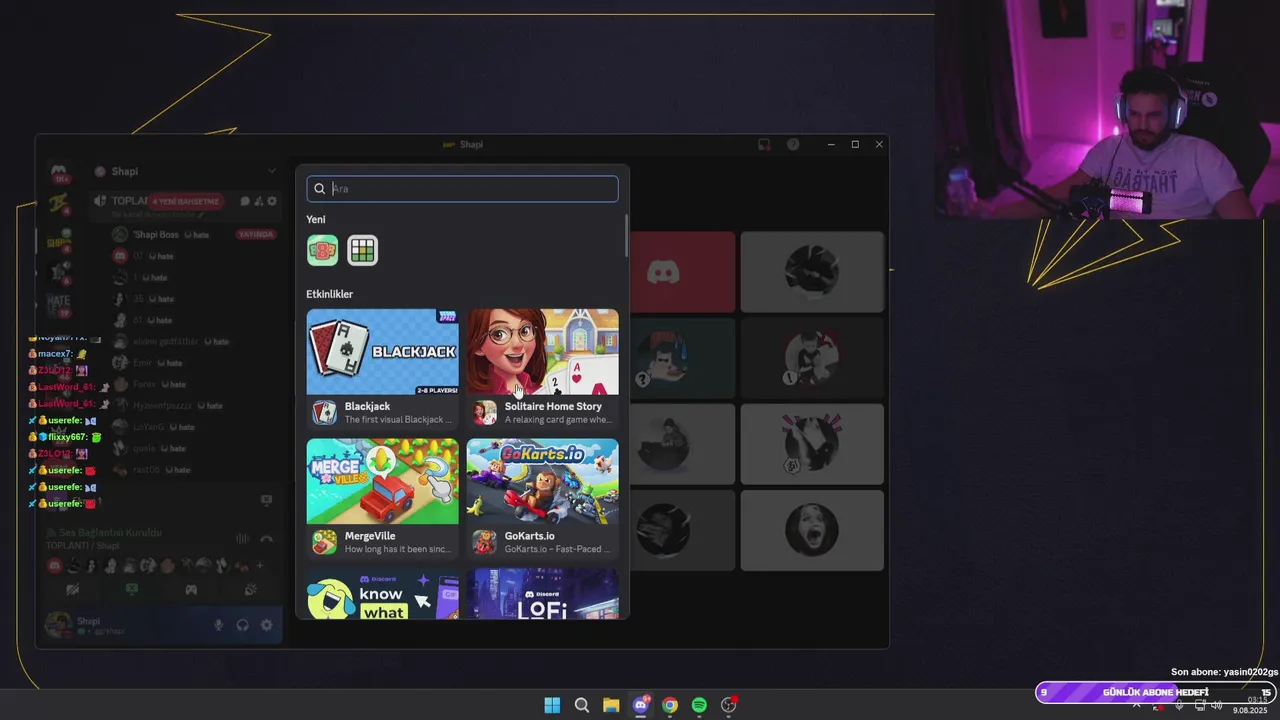Click the activities popup scrollbar
Screen dimensions: 1280x720
point(626,234)
